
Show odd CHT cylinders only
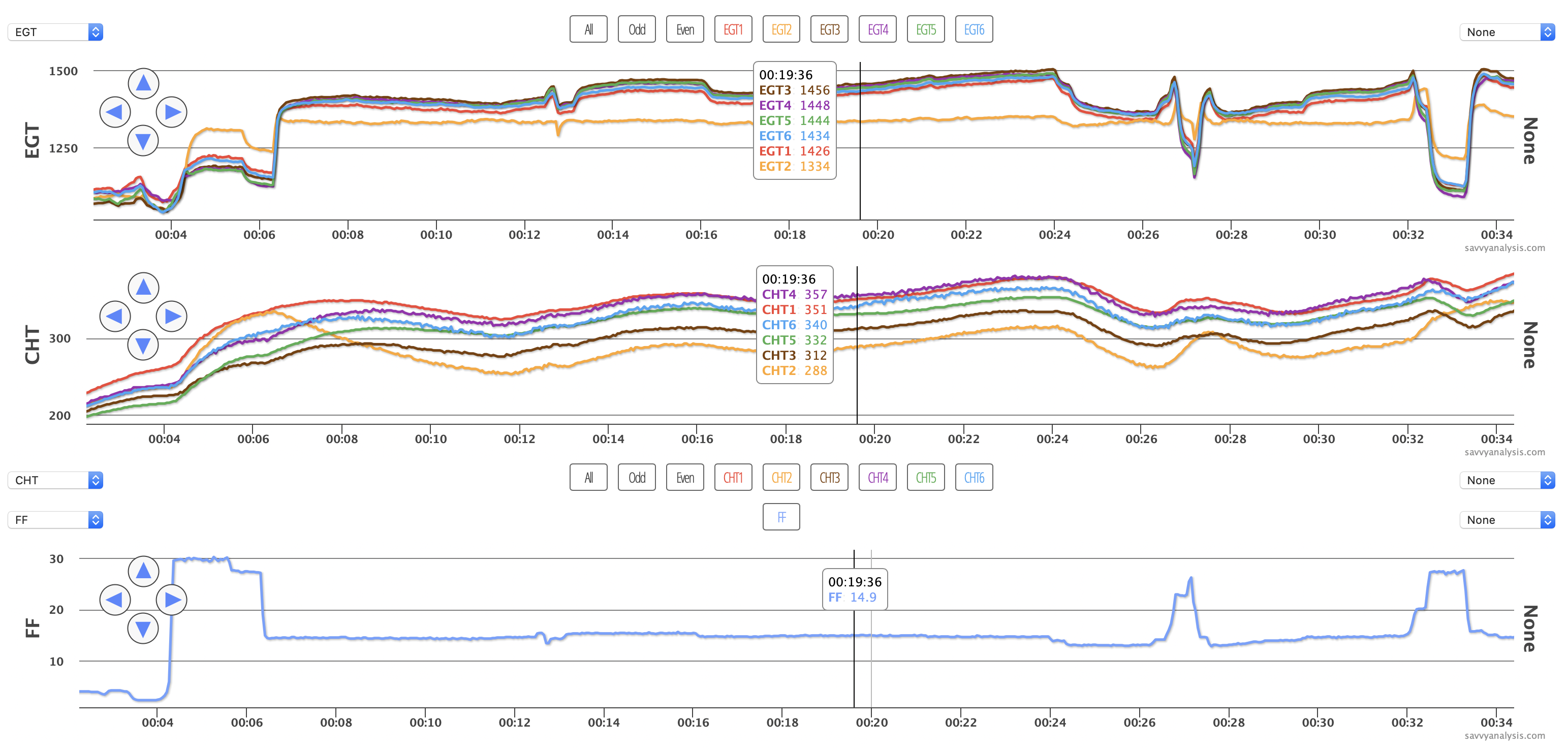click(637, 477)
